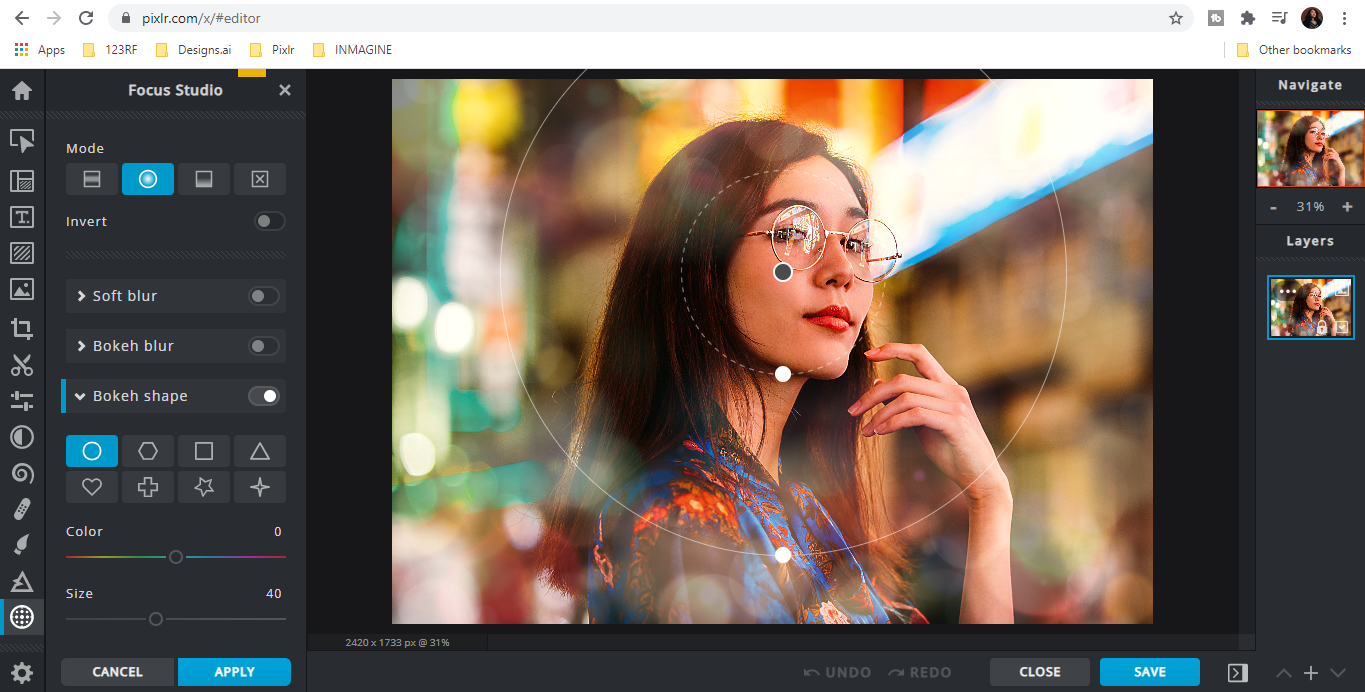Image resolution: width=1365 pixels, height=692 pixels.
Task: Apply the Focus Studio effect
Action: pyautogui.click(x=234, y=672)
